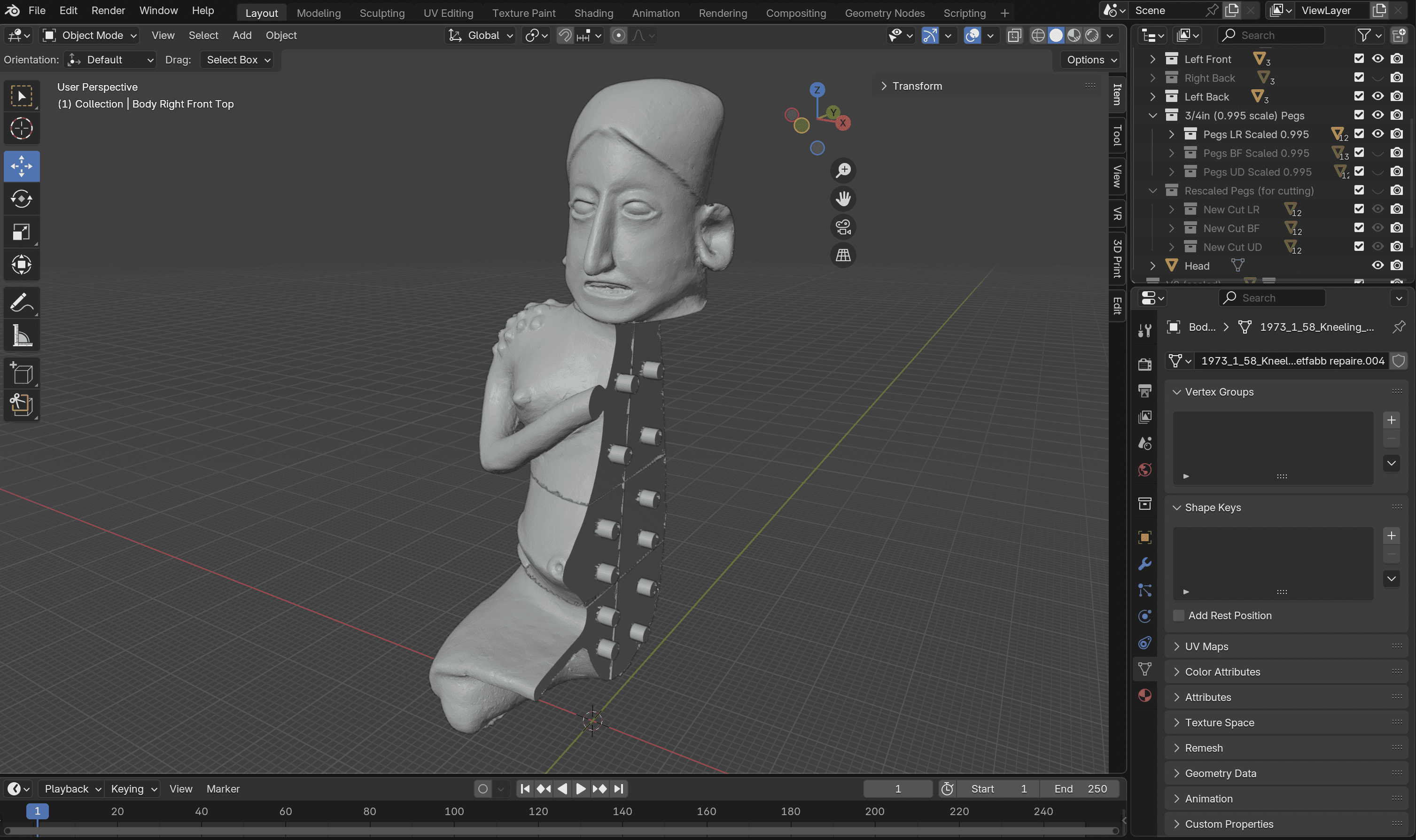Open the Sculpting workspace tab

coord(381,13)
